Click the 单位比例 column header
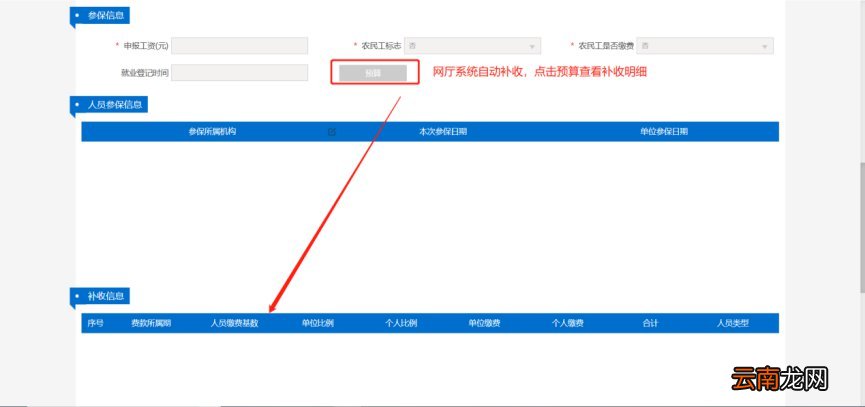Image resolution: width=865 pixels, height=407 pixels. [318, 323]
